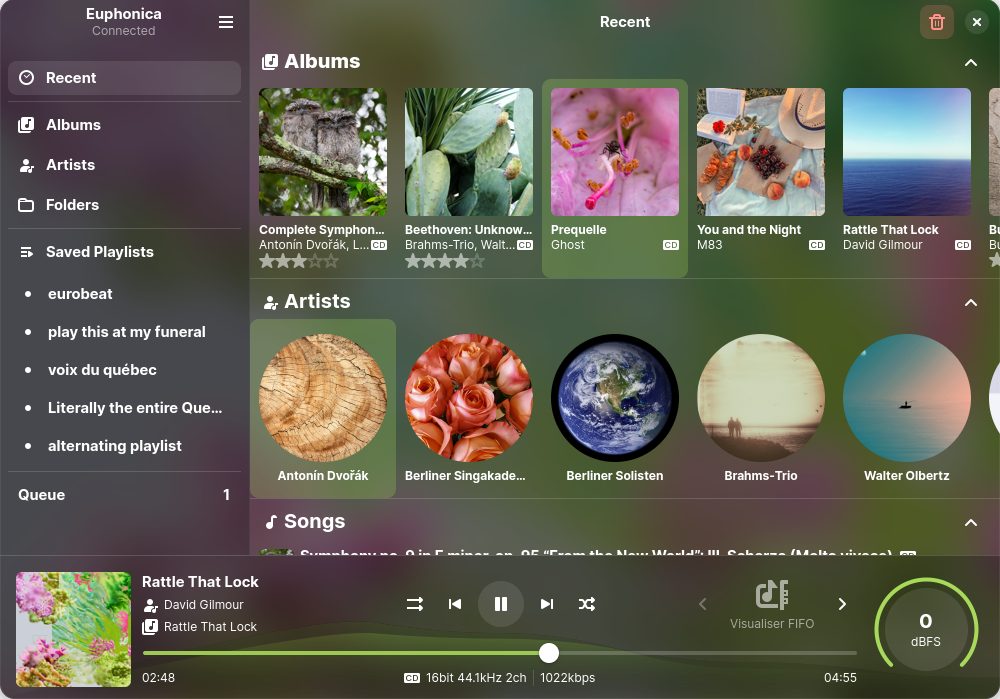The image size is (1000, 699).
Task: Click the Queue count number 1
Action: (x=226, y=495)
